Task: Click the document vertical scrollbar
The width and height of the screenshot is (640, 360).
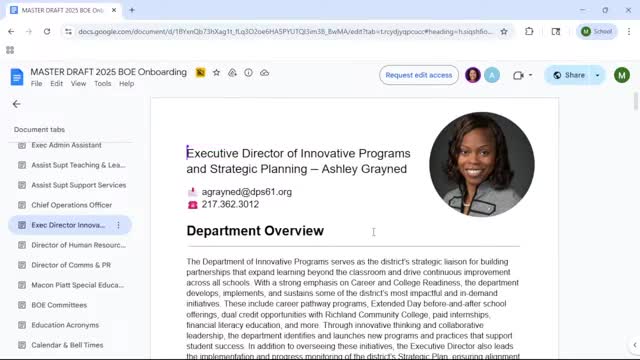Action: click(x=636, y=101)
